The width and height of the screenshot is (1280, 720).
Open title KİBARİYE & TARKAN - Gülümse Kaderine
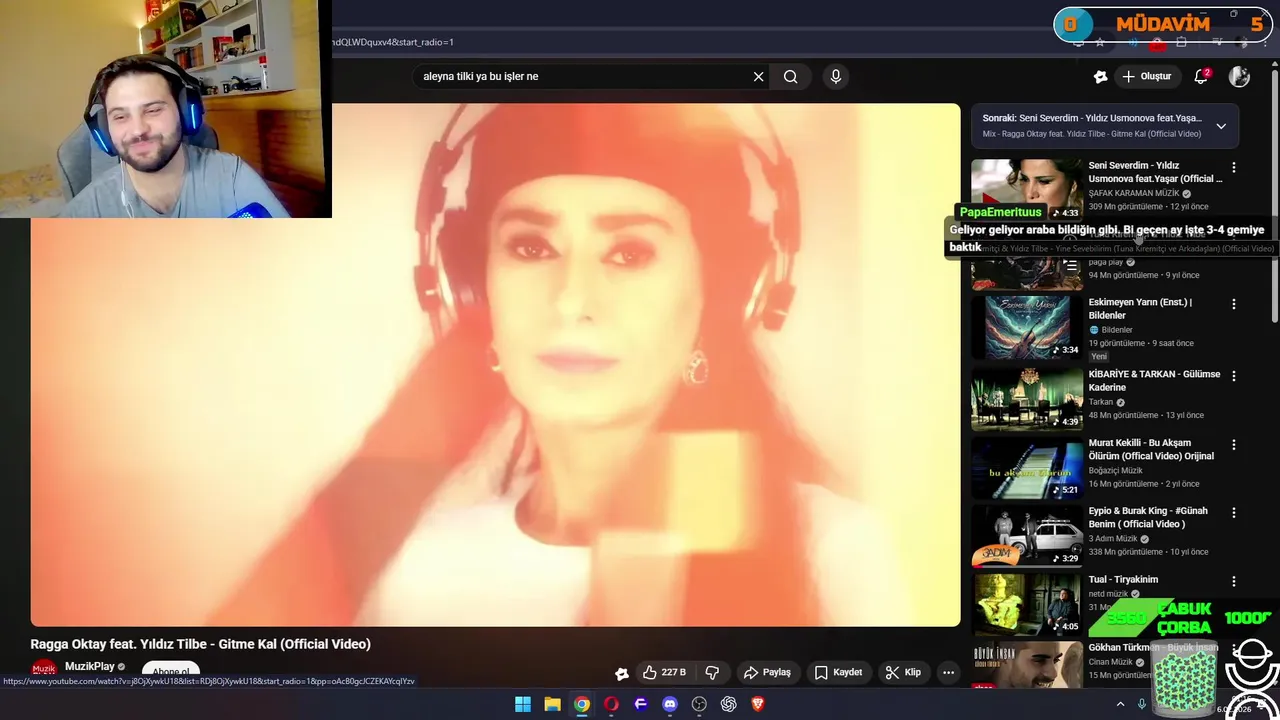[x=1154, y=380]
